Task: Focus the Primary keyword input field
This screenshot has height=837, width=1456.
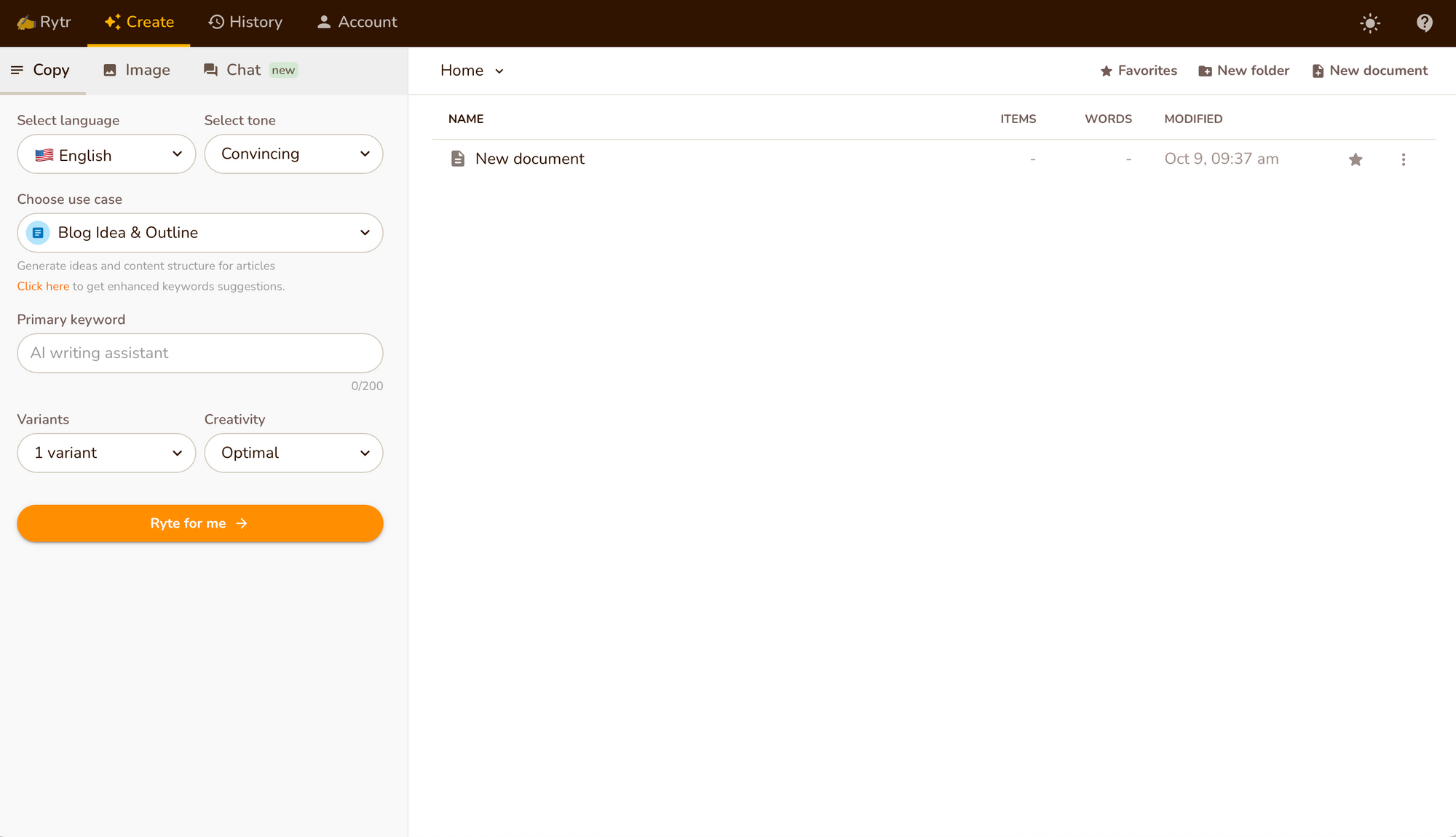Action: (x=199, y=353)
